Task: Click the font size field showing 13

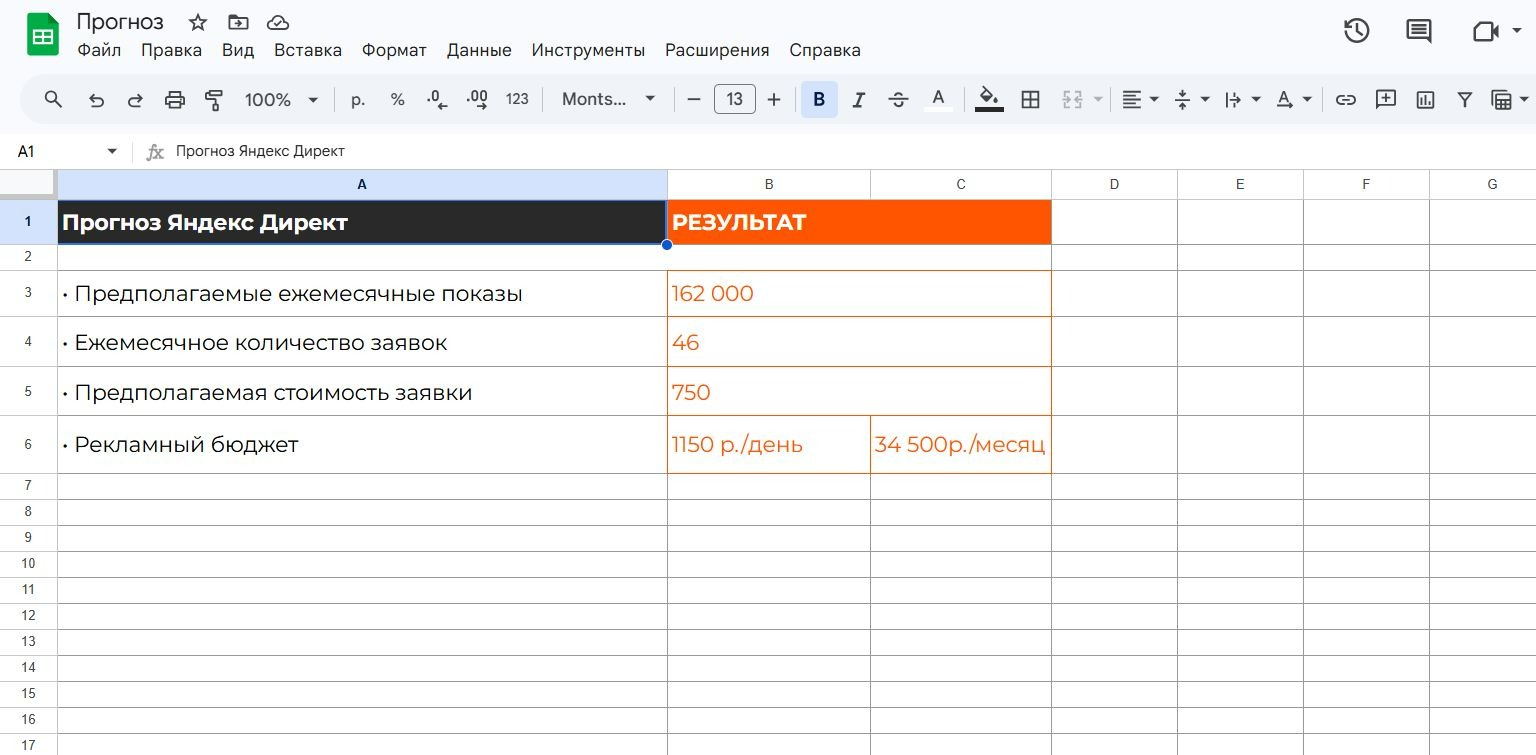Action: coord(735,99)
